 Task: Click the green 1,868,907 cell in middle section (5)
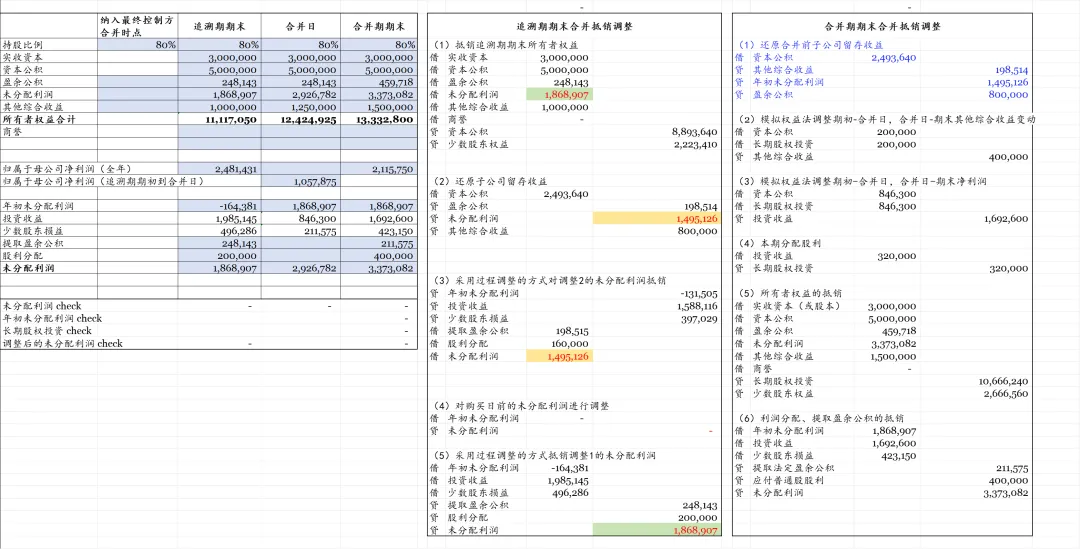tap(656, 530)
